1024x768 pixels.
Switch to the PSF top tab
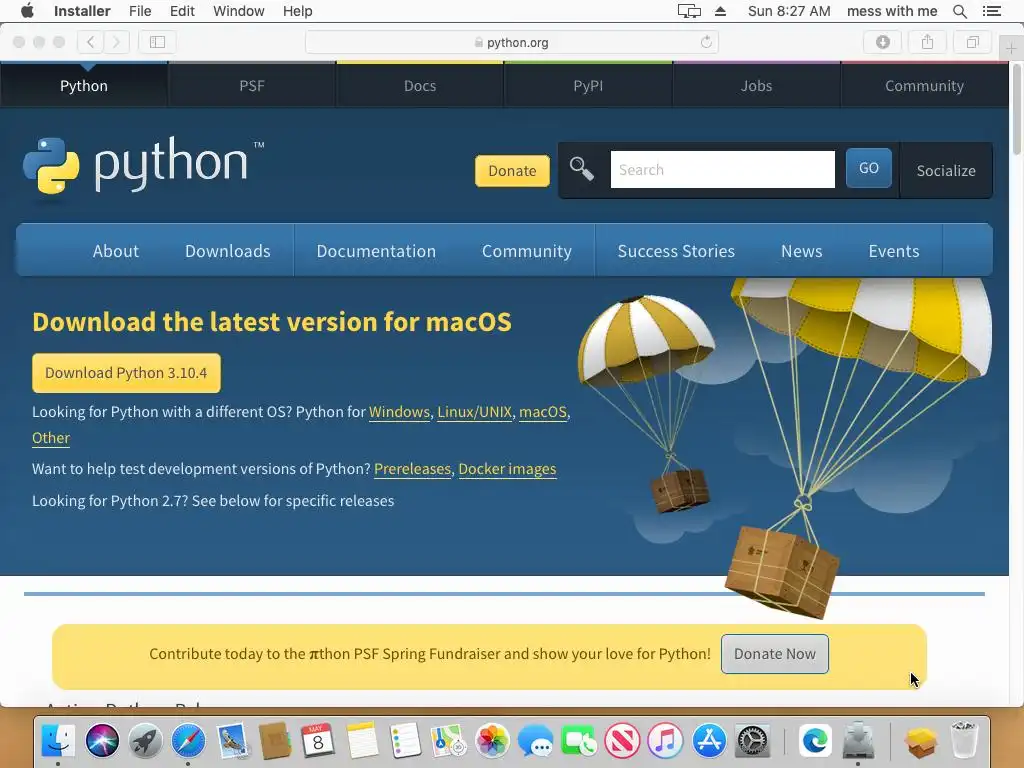[252, 86]
